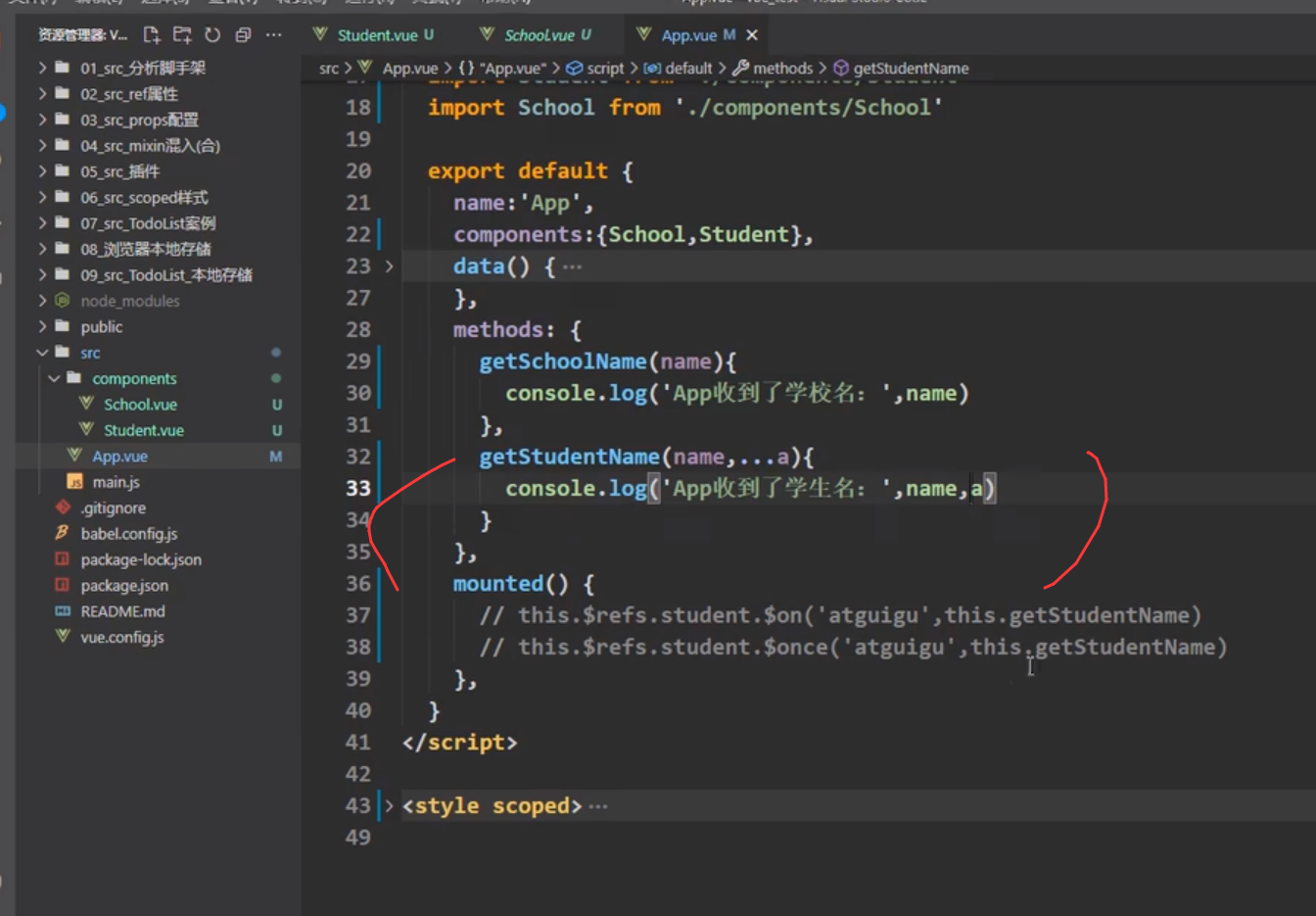
Task: Click the Collapse Folders icon in explorer
Action: coord(243,35)
